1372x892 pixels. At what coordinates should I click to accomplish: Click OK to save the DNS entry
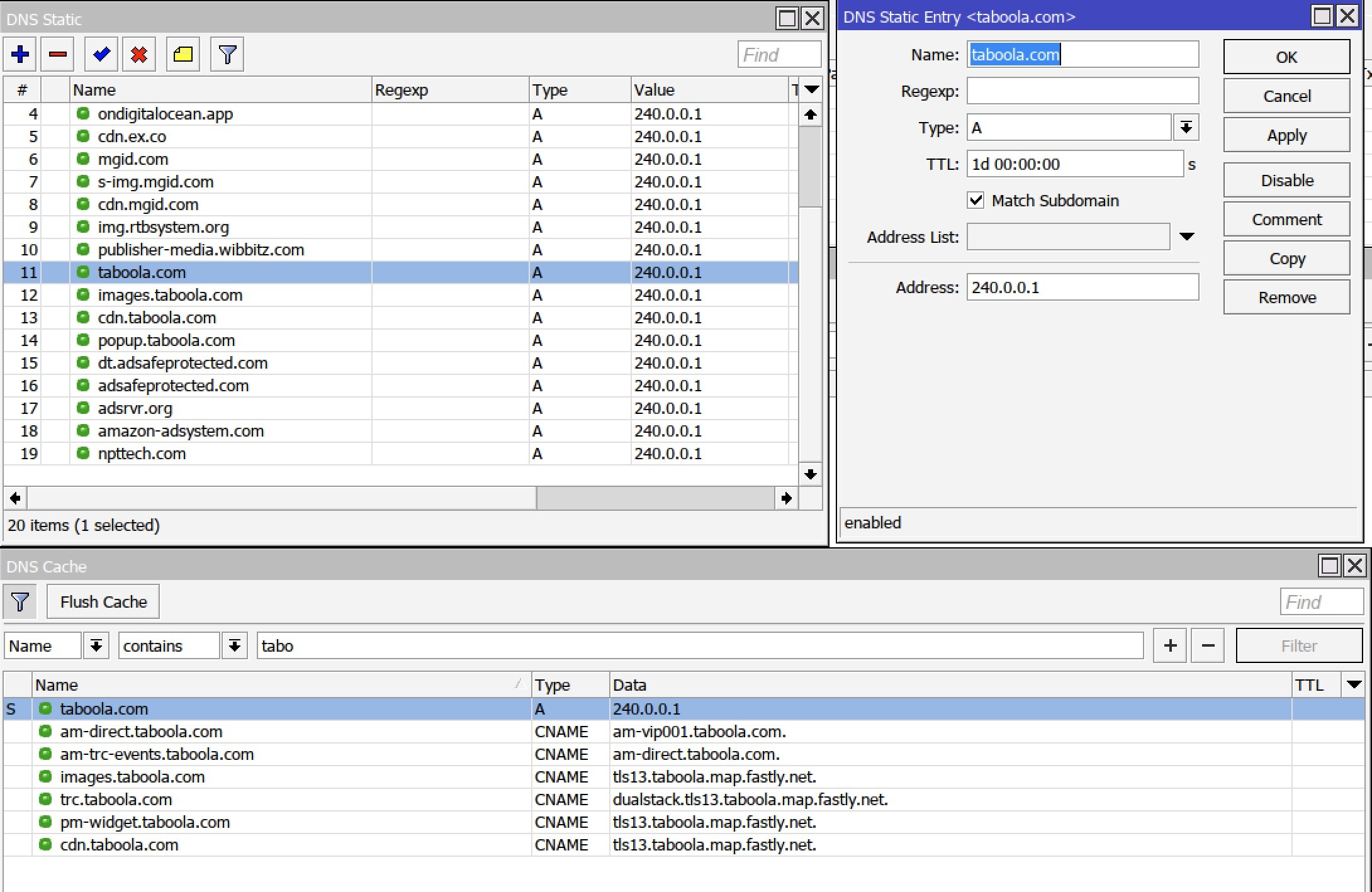click(x=1286, y=57)
